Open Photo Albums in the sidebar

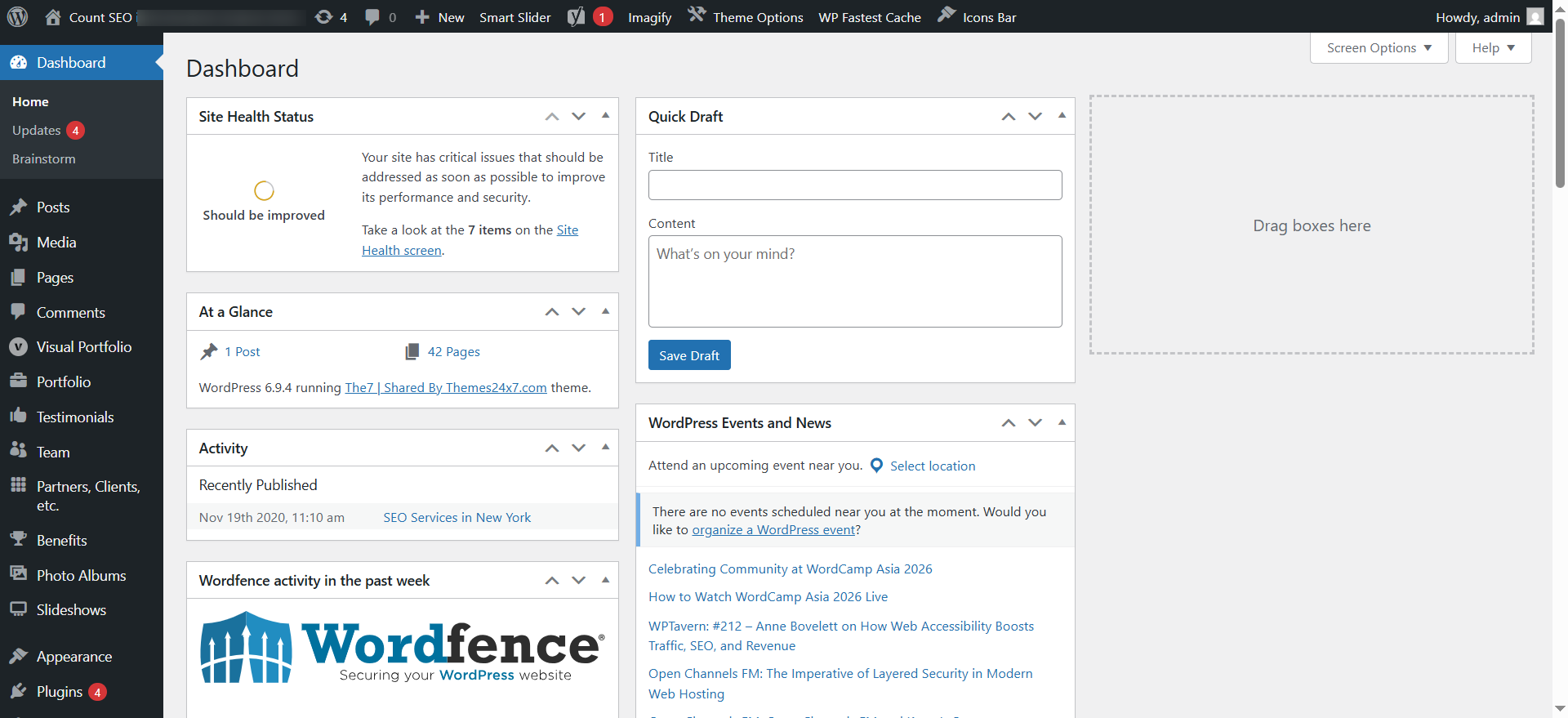point(82,576)
